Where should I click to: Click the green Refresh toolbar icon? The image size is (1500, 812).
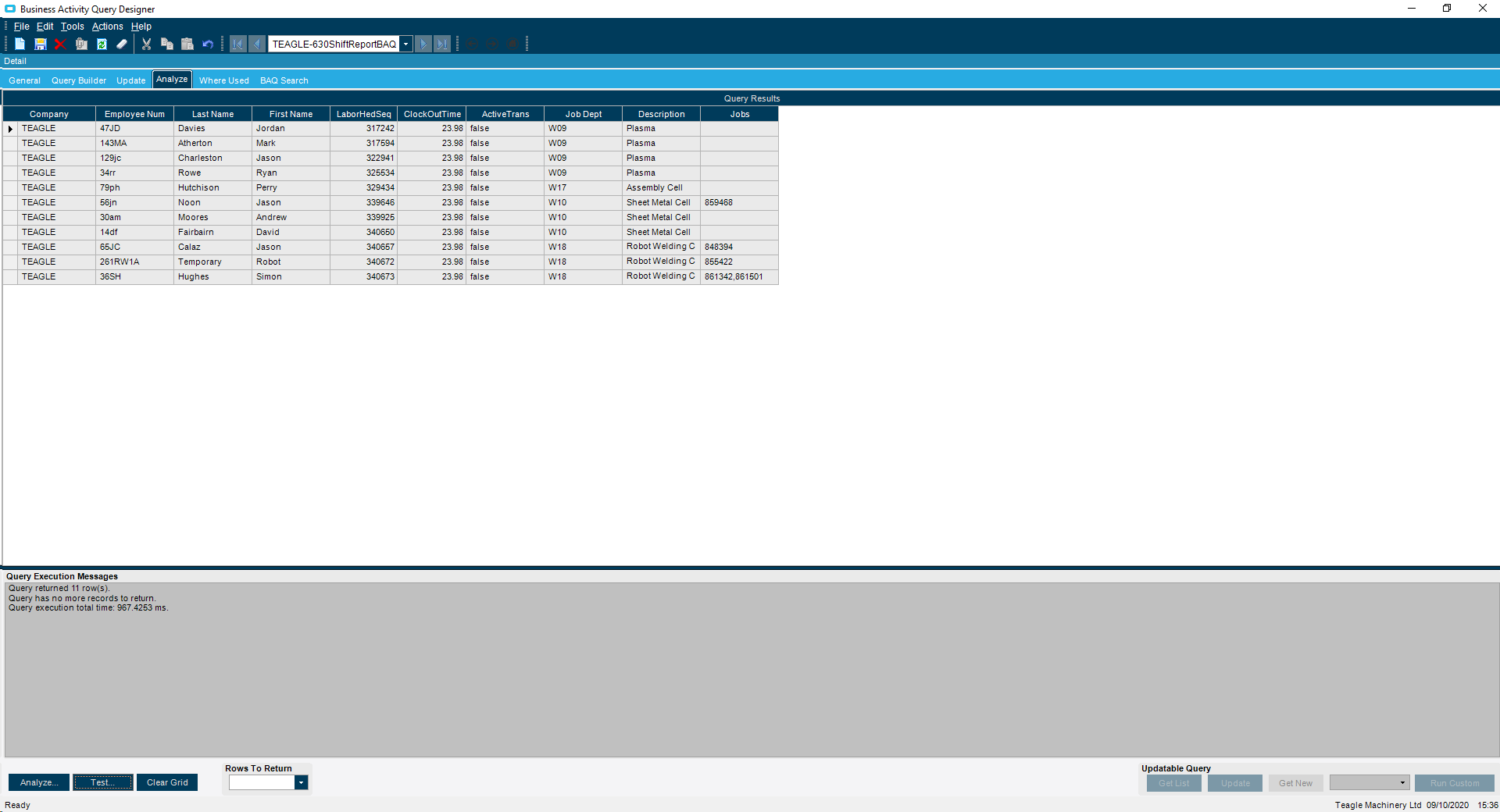coord(102,45)
